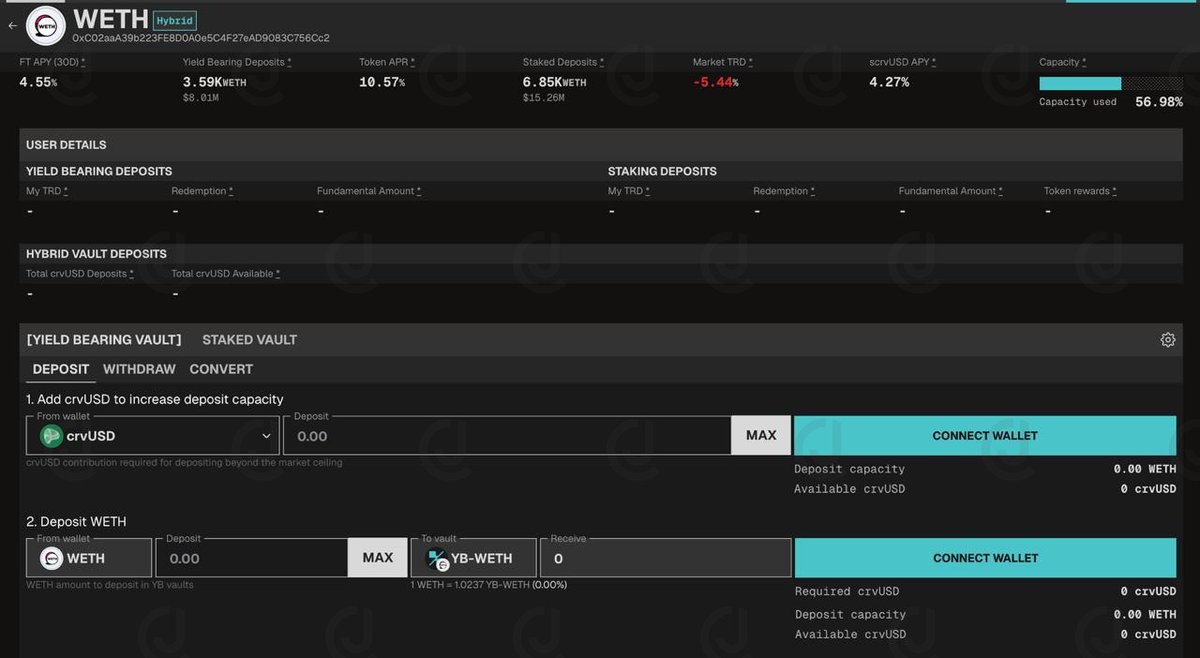Go back using the left arrow

click(12, 26)
